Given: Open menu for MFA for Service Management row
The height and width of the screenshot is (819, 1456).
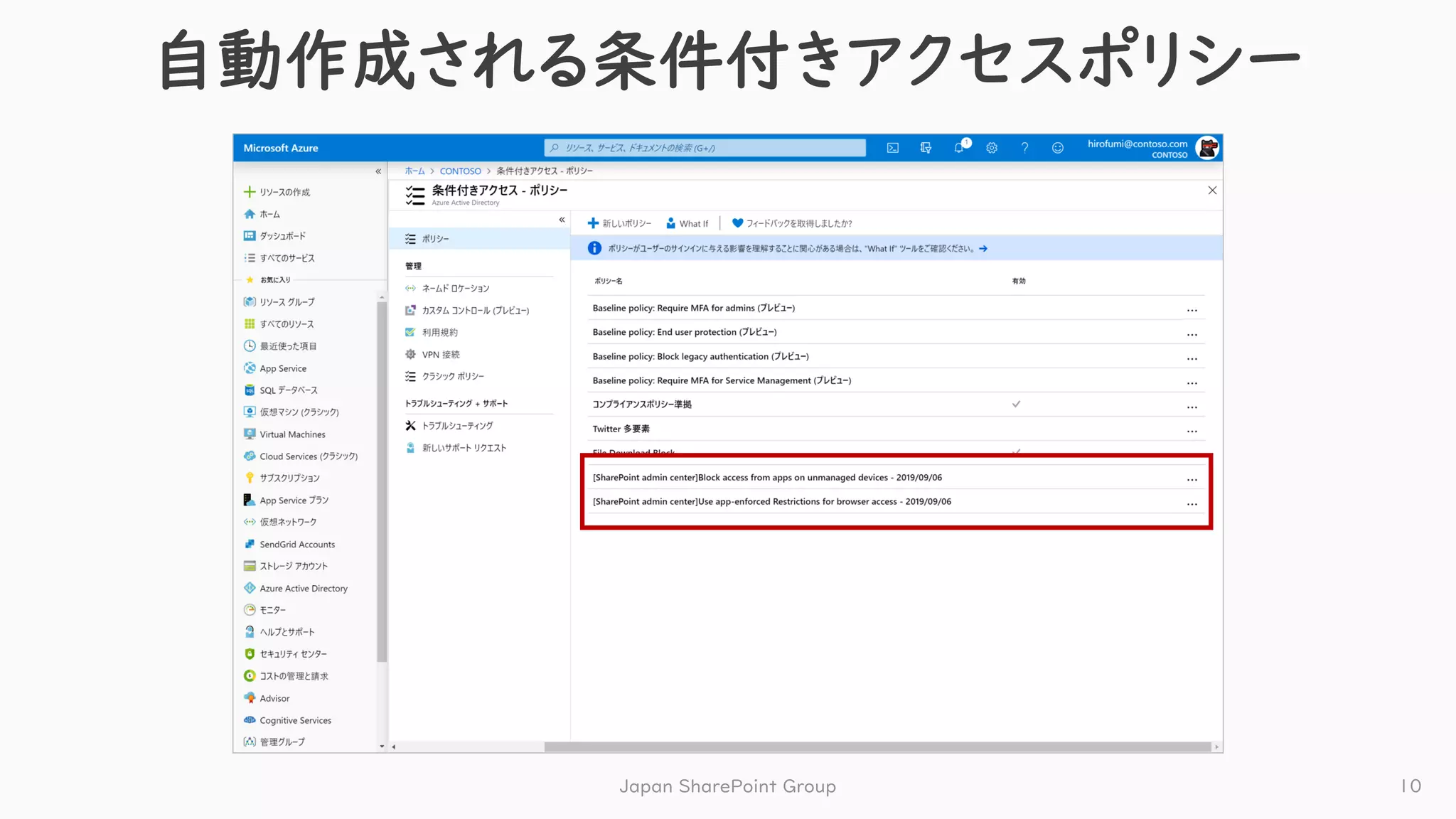Looking at the screenshot, I should 1192,382.
